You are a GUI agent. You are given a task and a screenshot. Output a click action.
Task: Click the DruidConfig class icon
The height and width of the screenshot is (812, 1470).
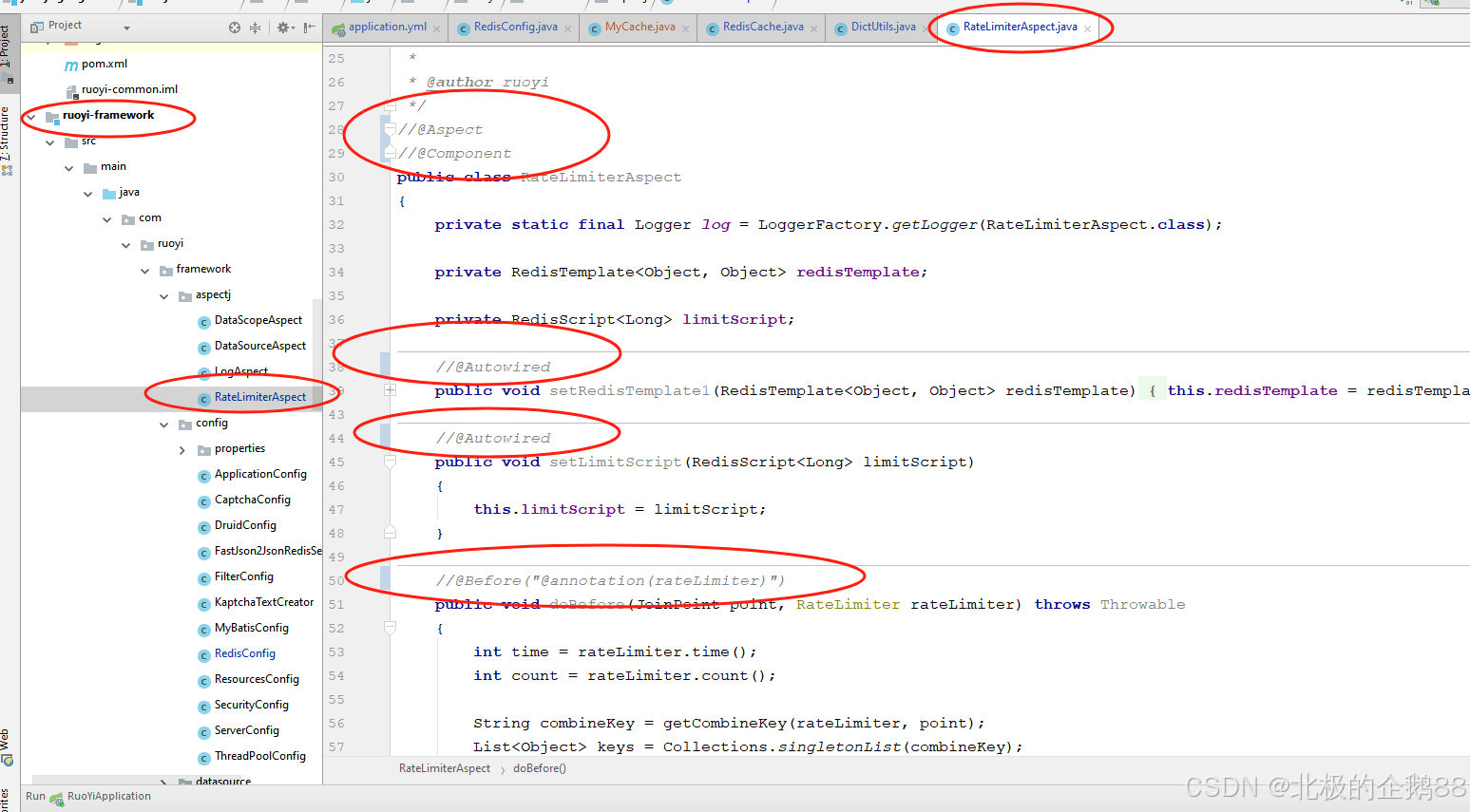coord(203,527)
